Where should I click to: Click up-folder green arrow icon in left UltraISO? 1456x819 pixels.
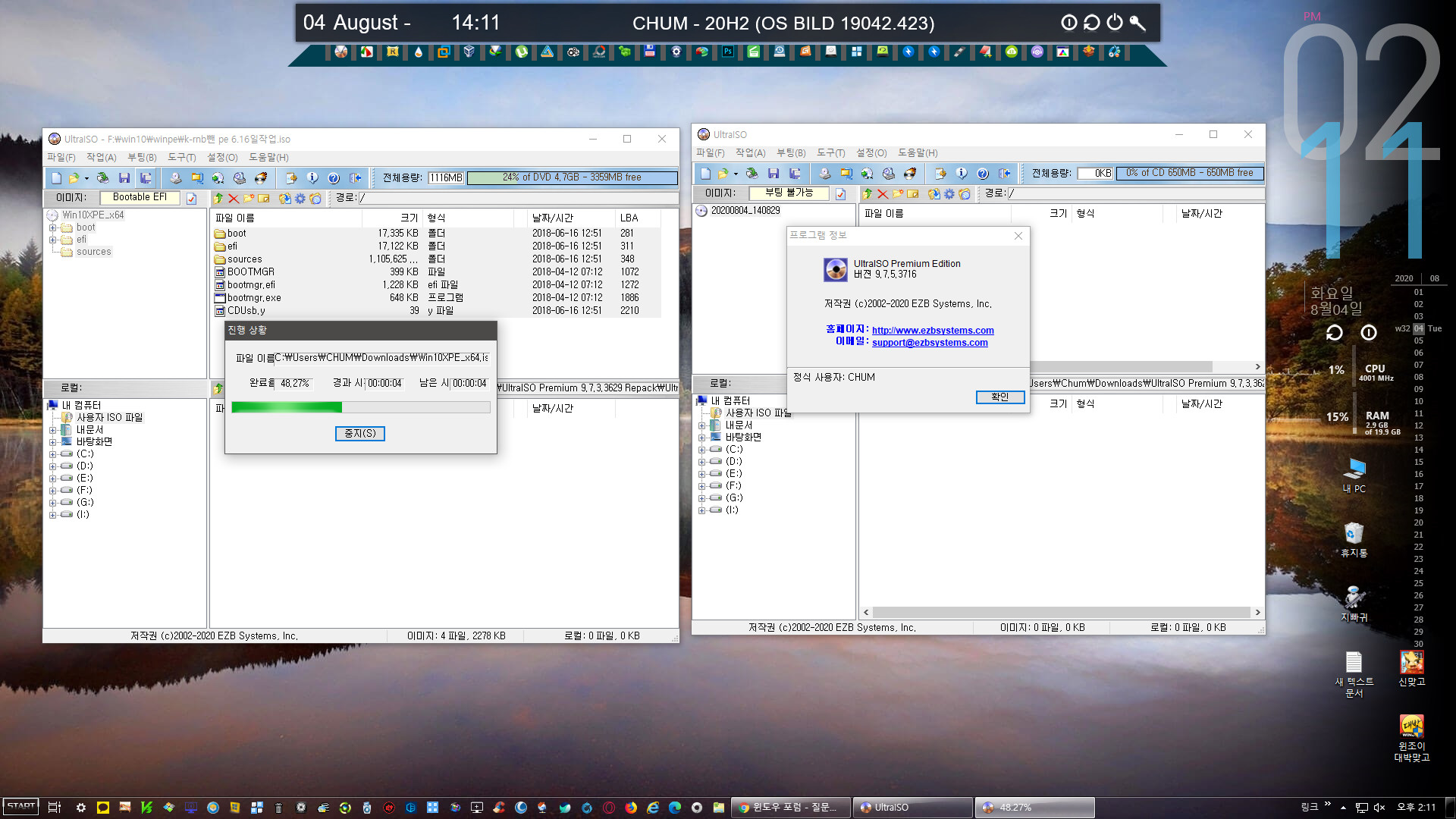tap(218, 199)
